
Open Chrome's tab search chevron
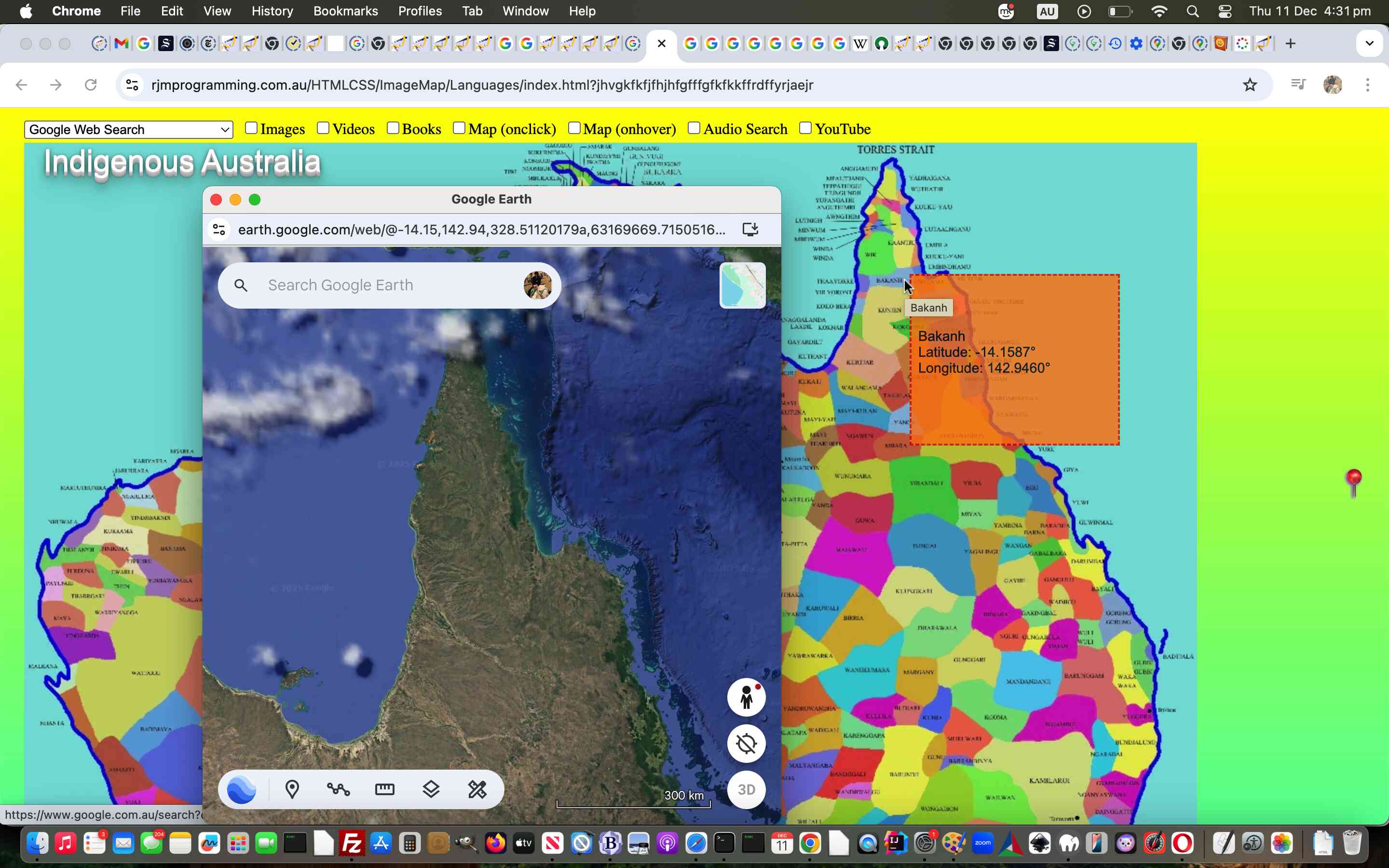1370,43
